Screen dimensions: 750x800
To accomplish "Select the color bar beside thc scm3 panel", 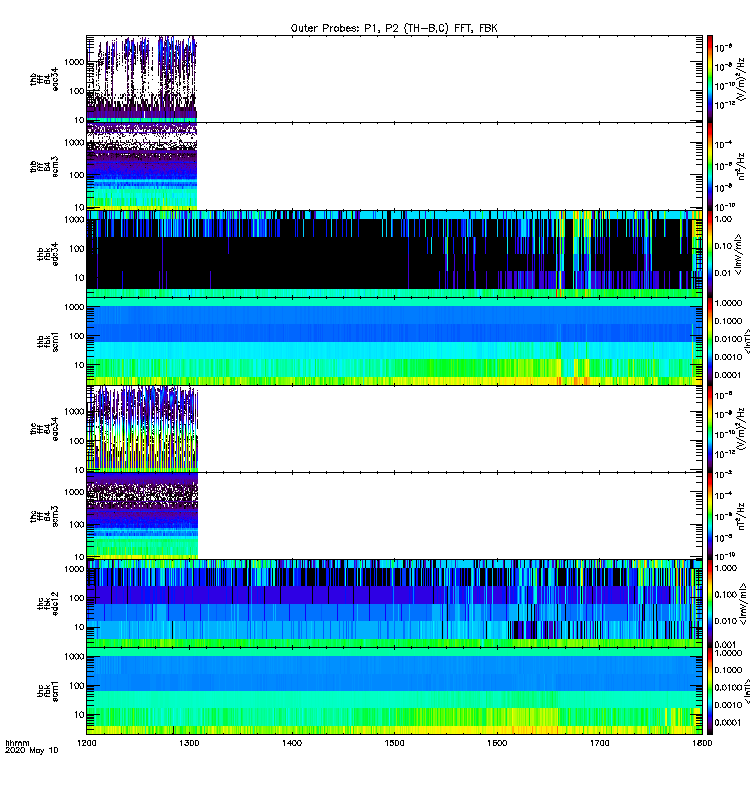I will [x=710, y=516].
